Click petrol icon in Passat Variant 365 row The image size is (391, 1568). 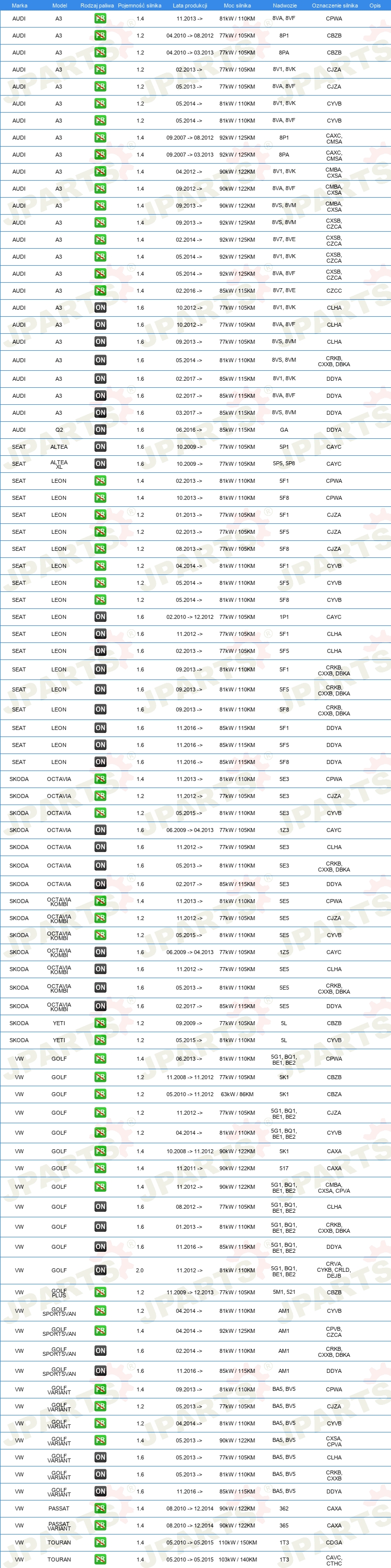100,1525
